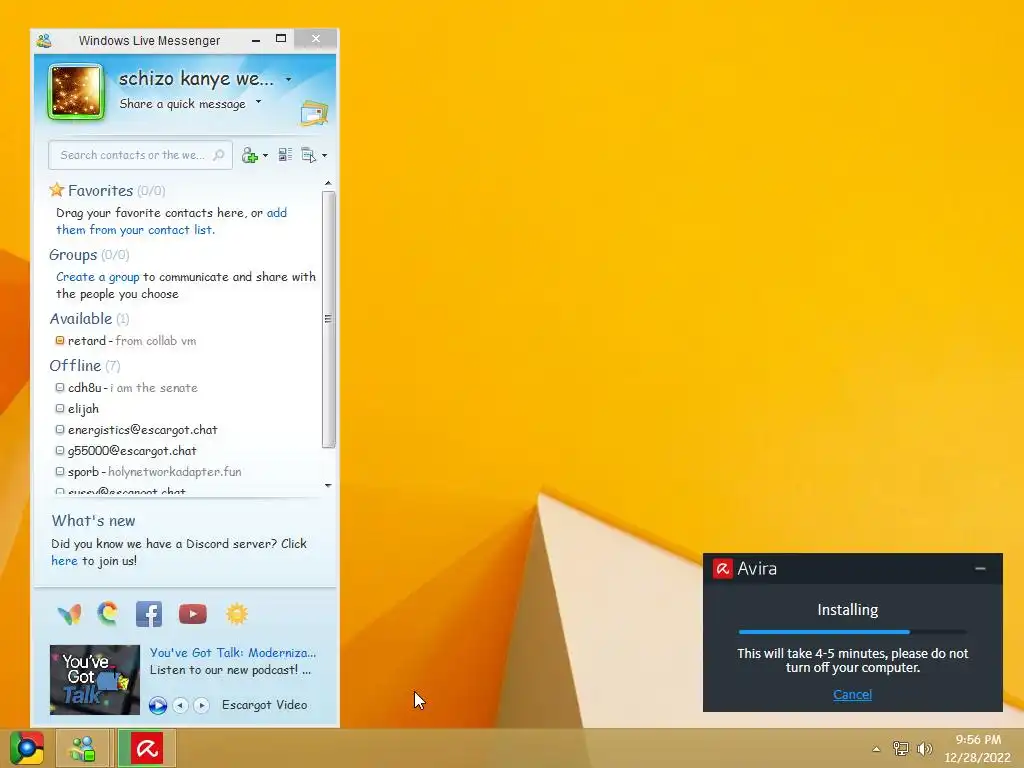Click the Messenger title bar icon
The height and width of the screenshot is (768, 1024).
pos(44,40)
